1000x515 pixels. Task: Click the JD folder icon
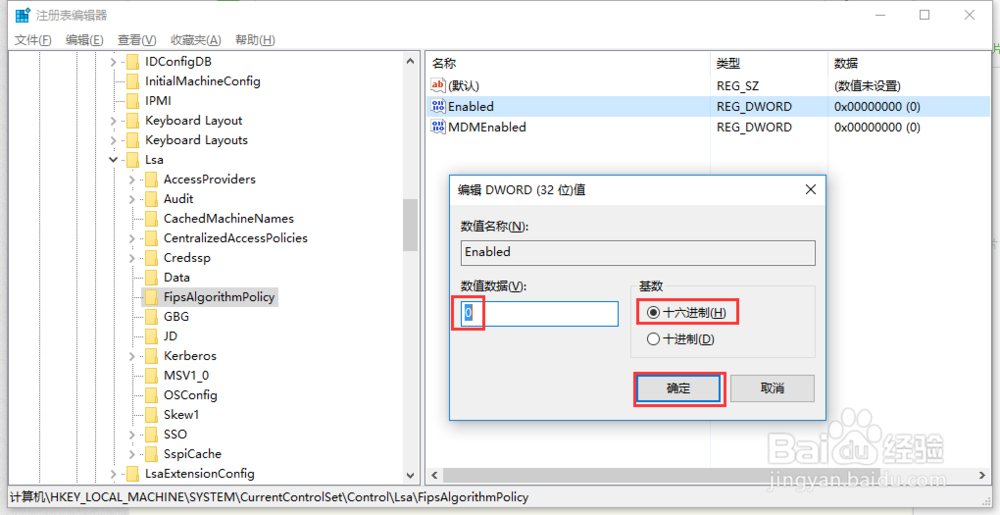[151, 337]
